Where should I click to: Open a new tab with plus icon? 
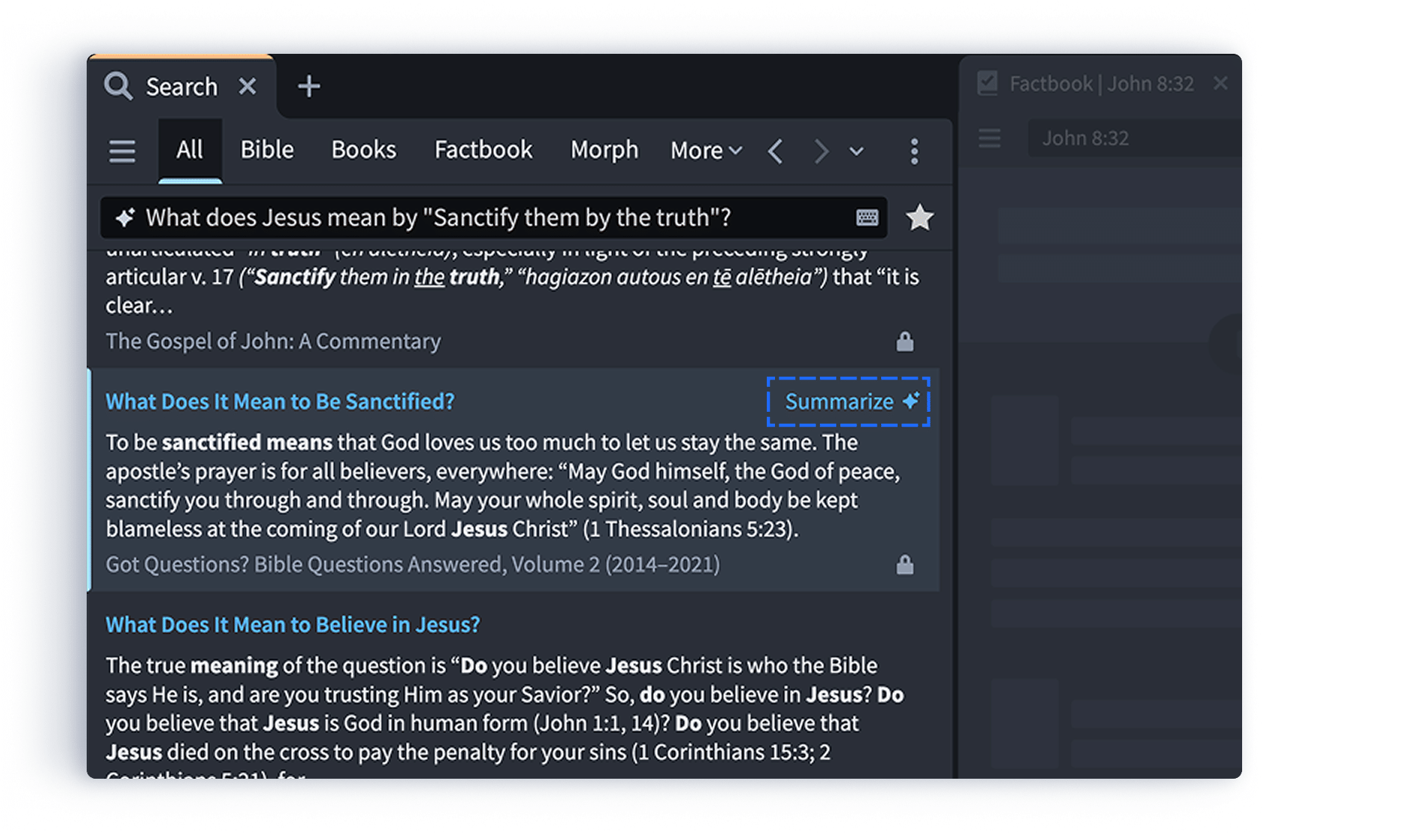click(x=309, y=86)
